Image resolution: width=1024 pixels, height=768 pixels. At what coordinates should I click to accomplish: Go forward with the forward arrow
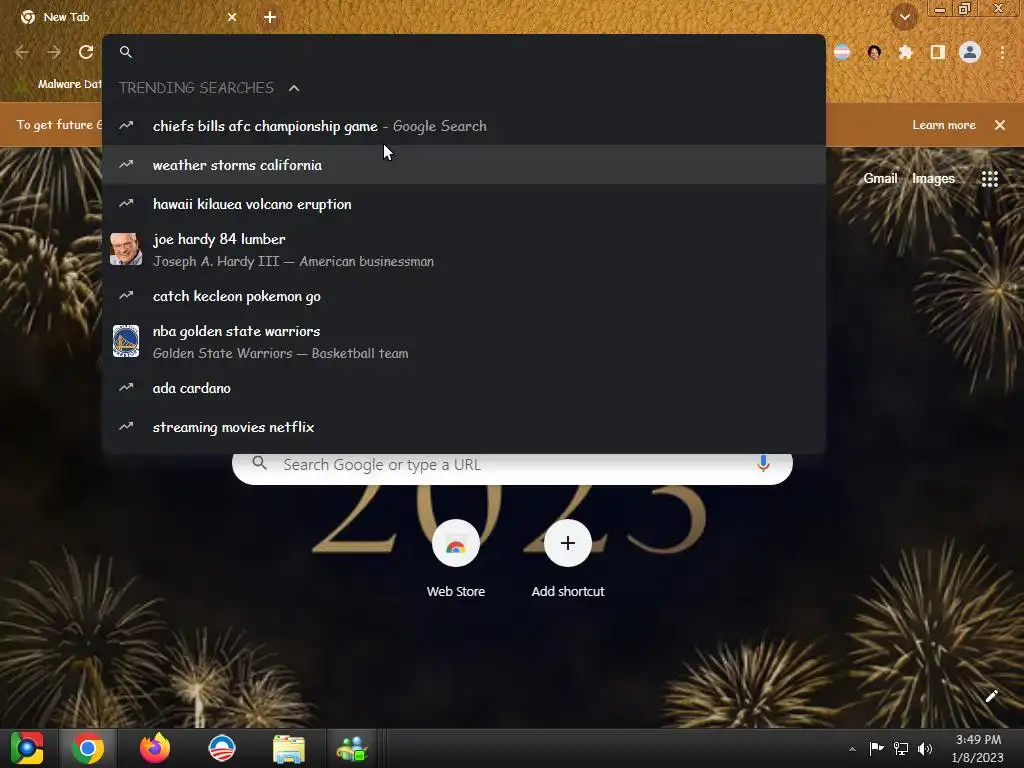tap(54, 52)
